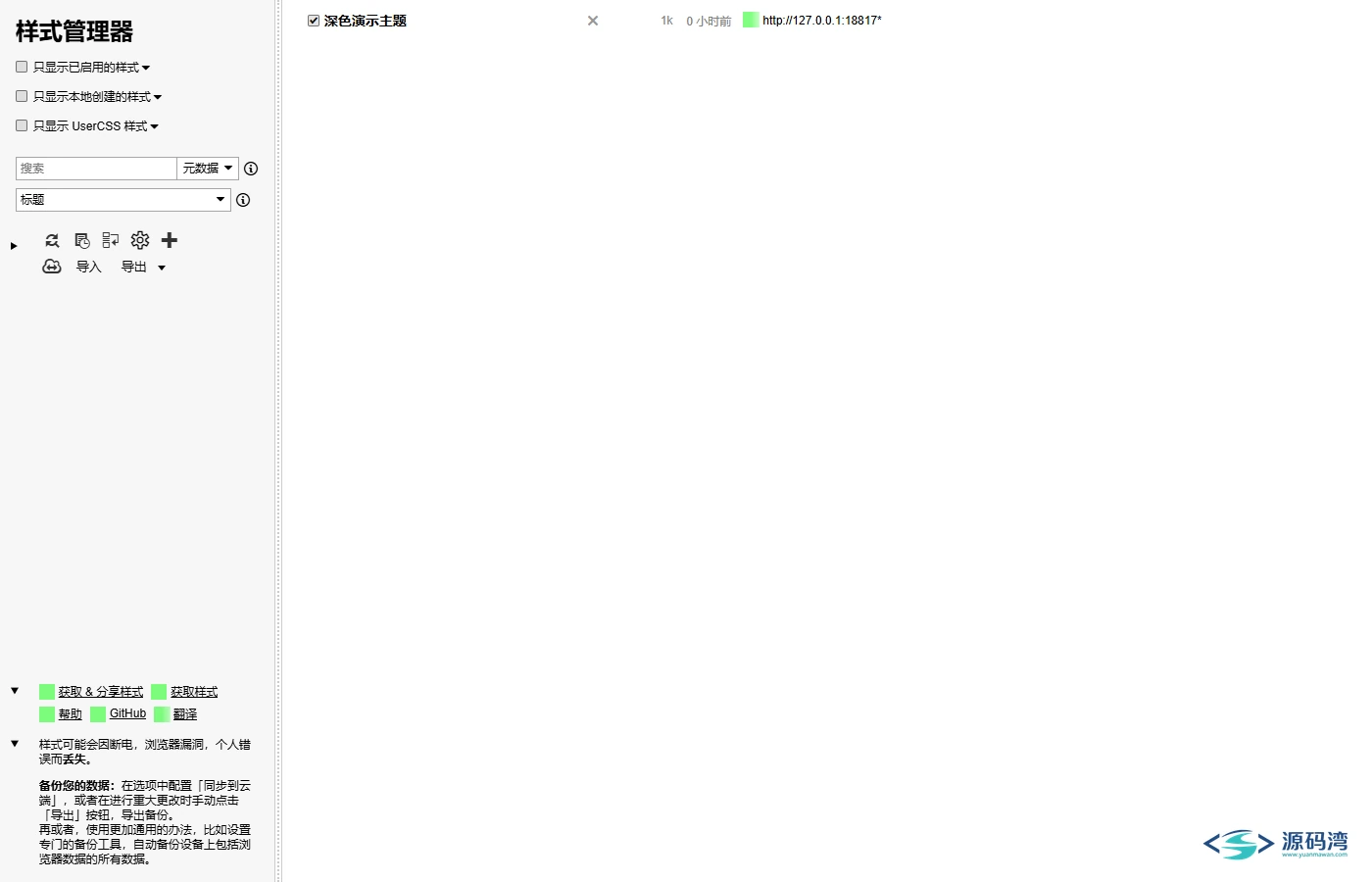Screen dimensions: 1372x882
Task: Open options with the gear icon
Action: [x=140, y=240]
